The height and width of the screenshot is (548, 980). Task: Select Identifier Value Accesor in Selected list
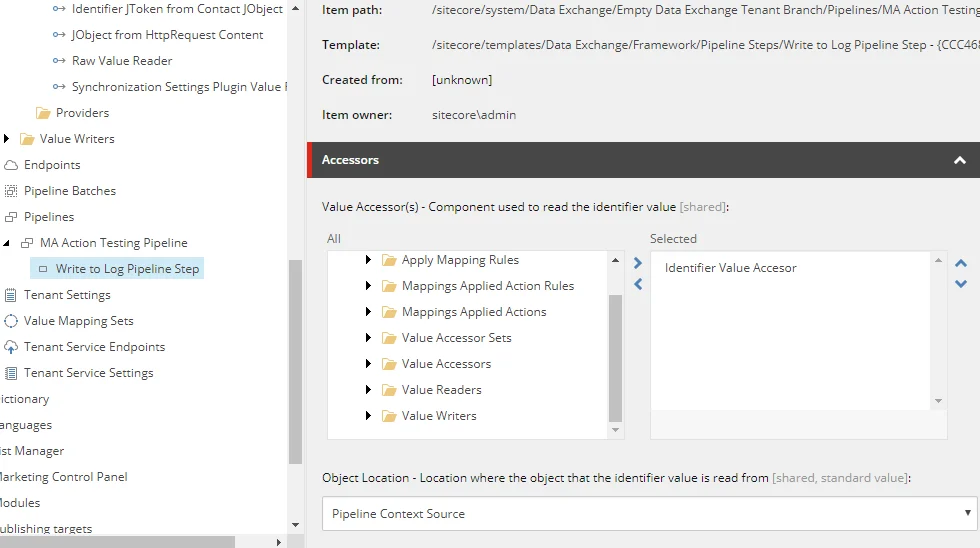point(731,268)
